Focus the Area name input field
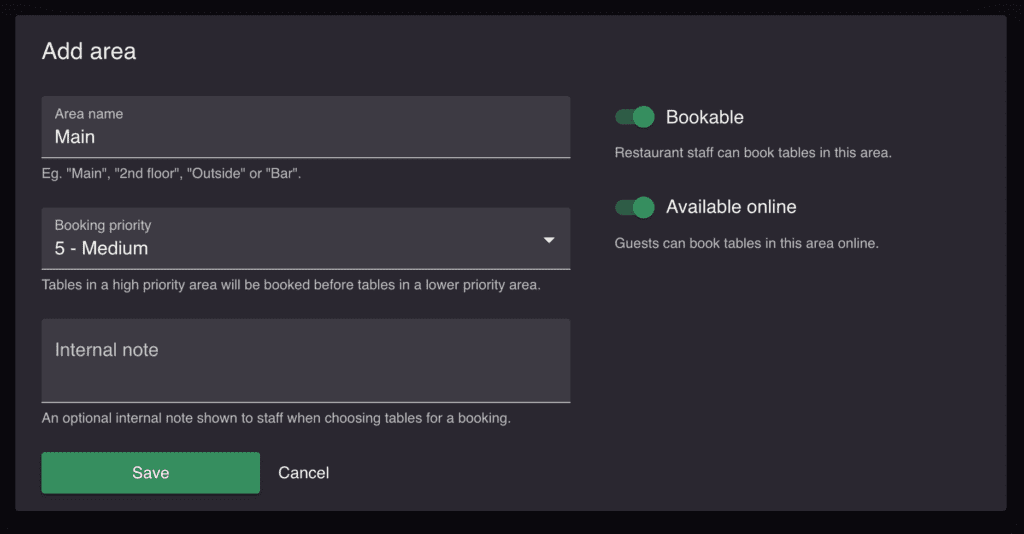The height and width of the screenshot is (534, 1024). pyautogui.click(x=306, y=127)
